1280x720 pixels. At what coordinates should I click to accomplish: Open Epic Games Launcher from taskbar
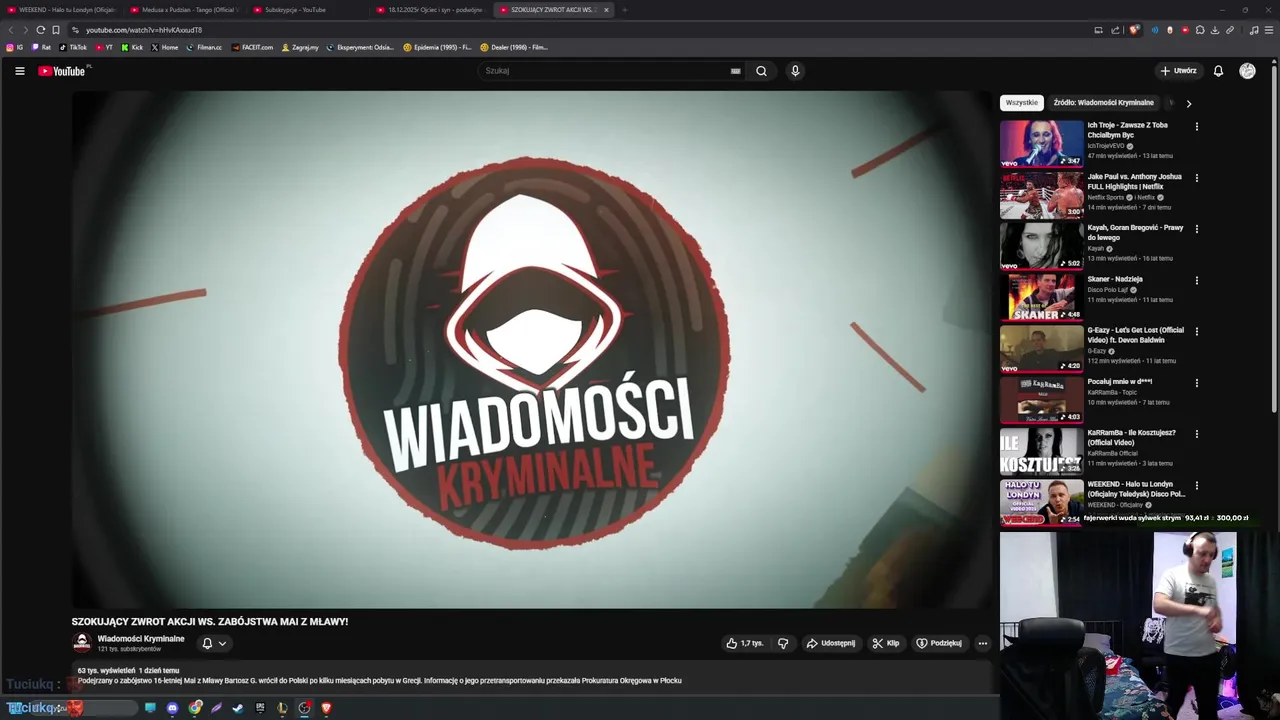(260, 708)
